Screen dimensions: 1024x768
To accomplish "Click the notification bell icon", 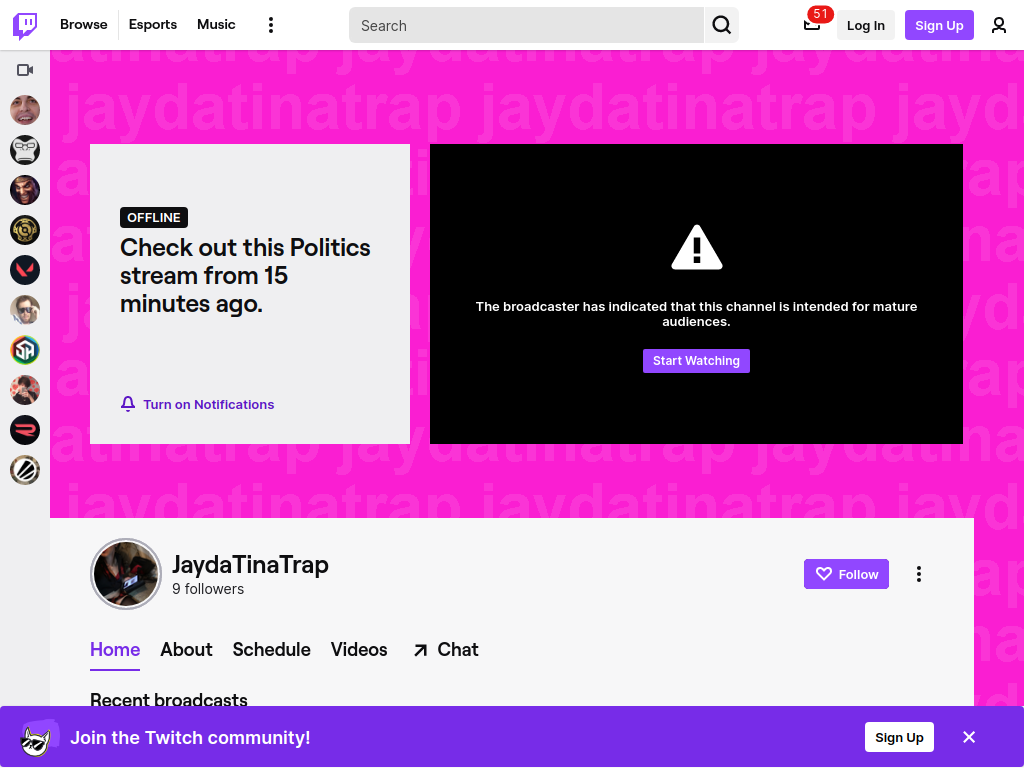I will 128,404.
